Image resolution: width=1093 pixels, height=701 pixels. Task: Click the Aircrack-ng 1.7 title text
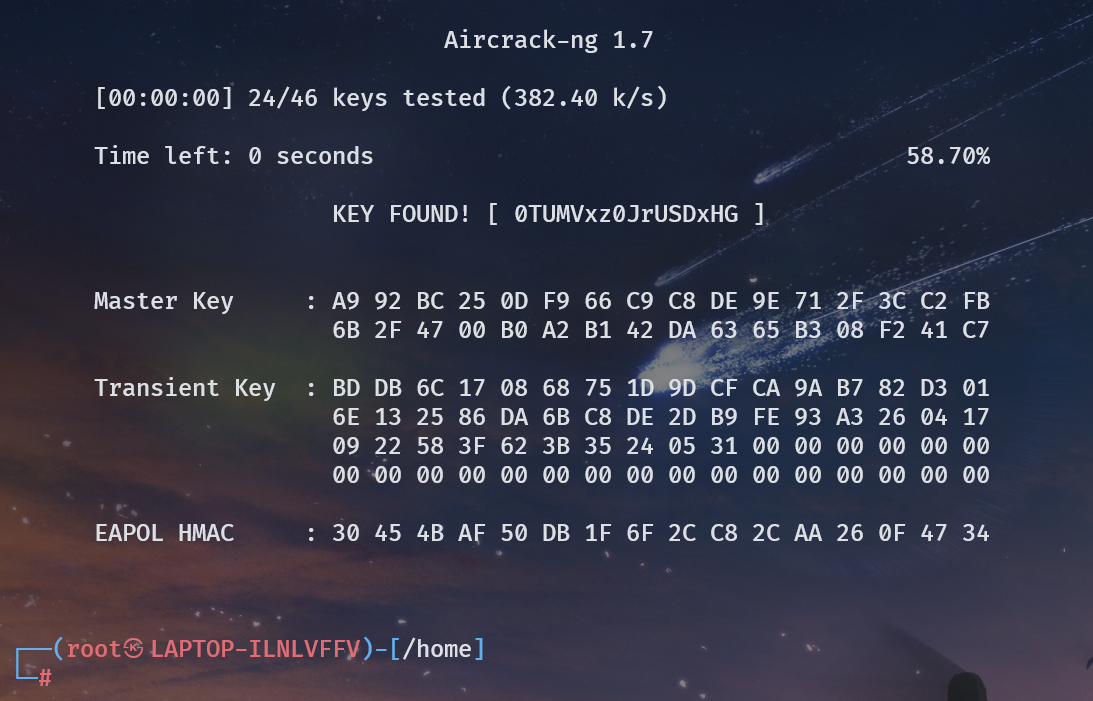pos(549,40)
